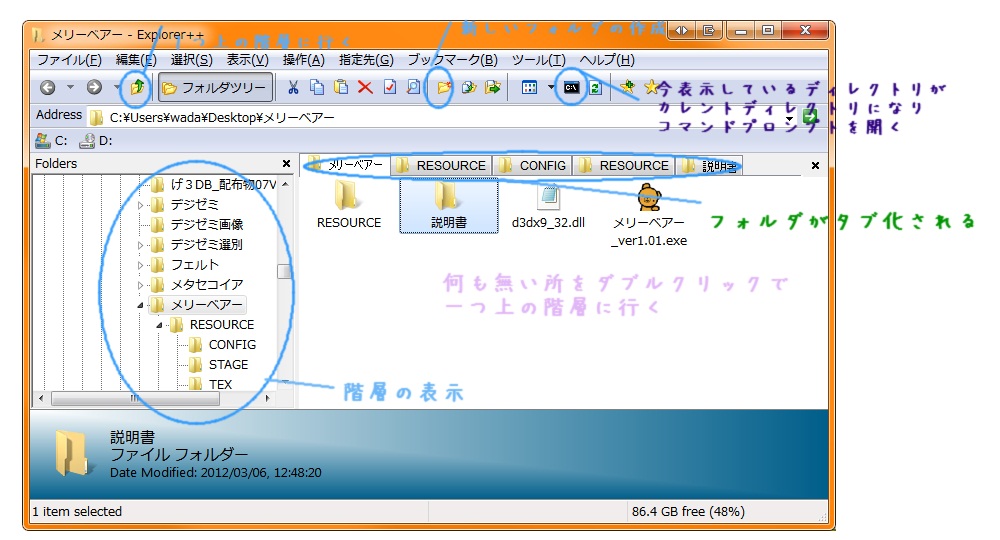Viewport: 1000px width, 540px height.
Task: Open Properties with the checkmark sheet icon
Action: pyautogui.click(x=390, y=87)
